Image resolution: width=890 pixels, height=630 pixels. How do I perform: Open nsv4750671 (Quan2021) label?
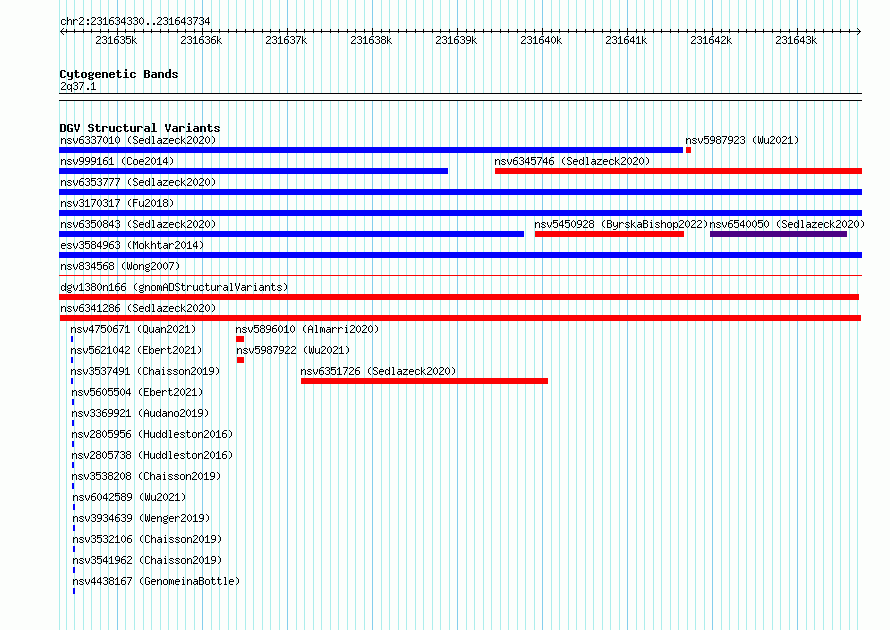133,329
